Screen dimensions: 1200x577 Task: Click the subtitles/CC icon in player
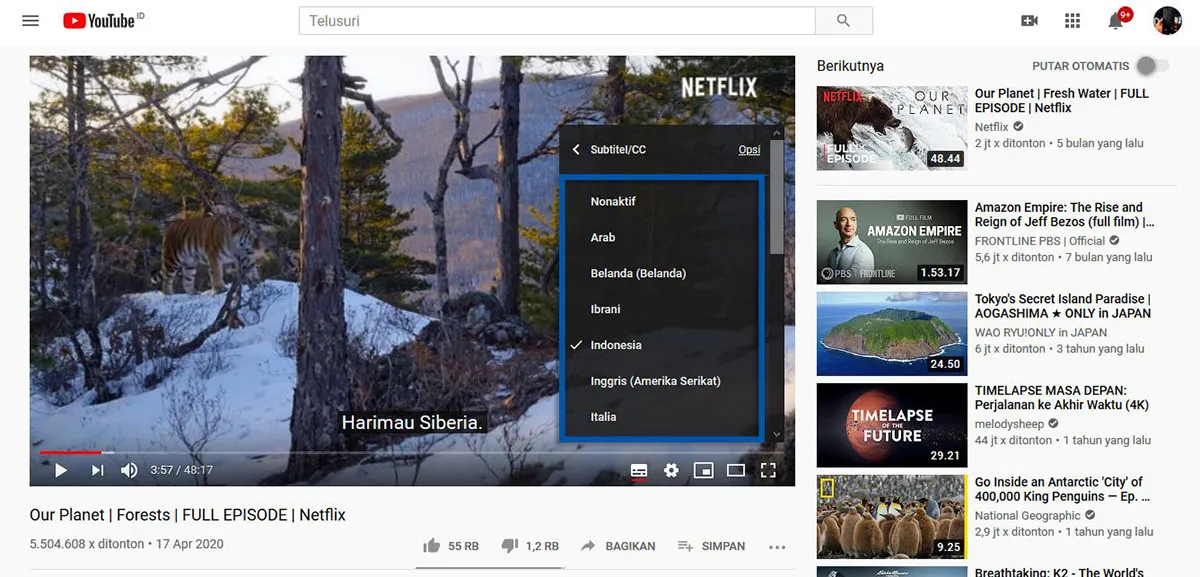[x=638, y=469]
